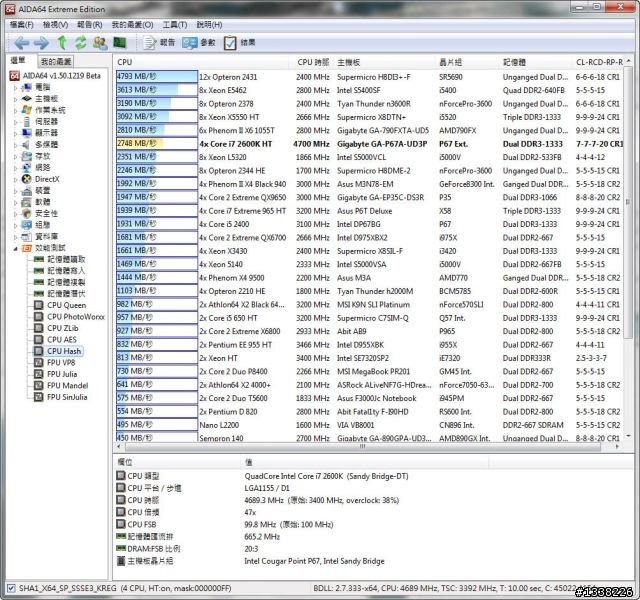Select the CPU Queen benchmark

click(x=60, y=305)
